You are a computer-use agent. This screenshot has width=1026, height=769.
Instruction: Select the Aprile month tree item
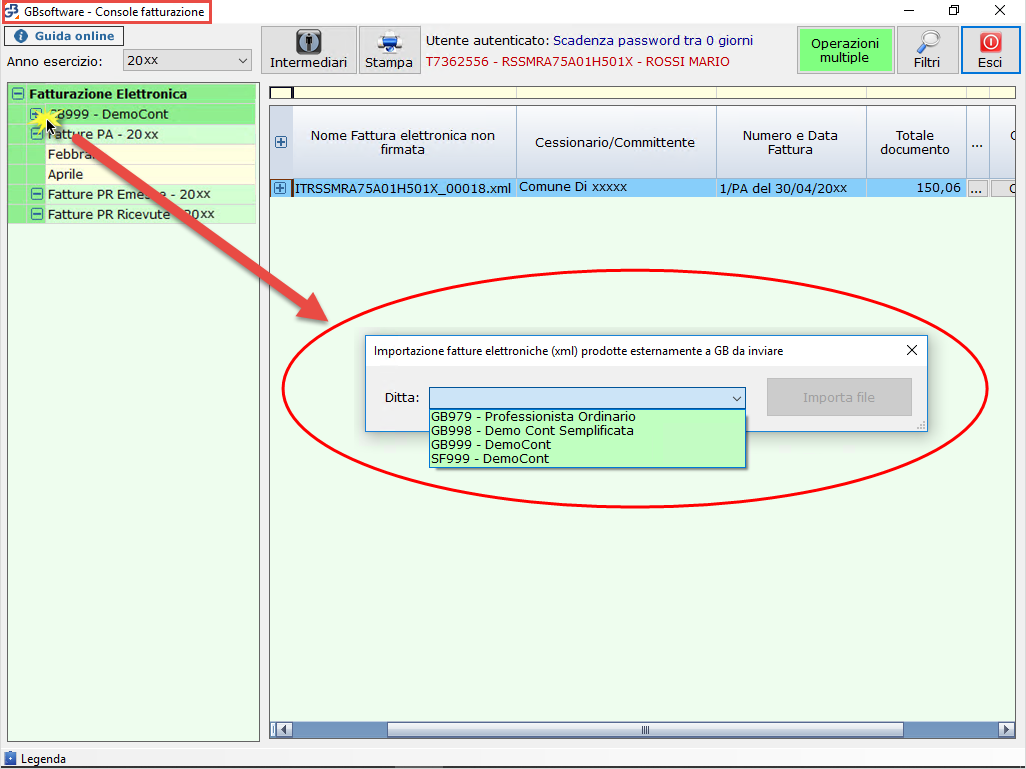pyautogui.click(x=66, y=174)
